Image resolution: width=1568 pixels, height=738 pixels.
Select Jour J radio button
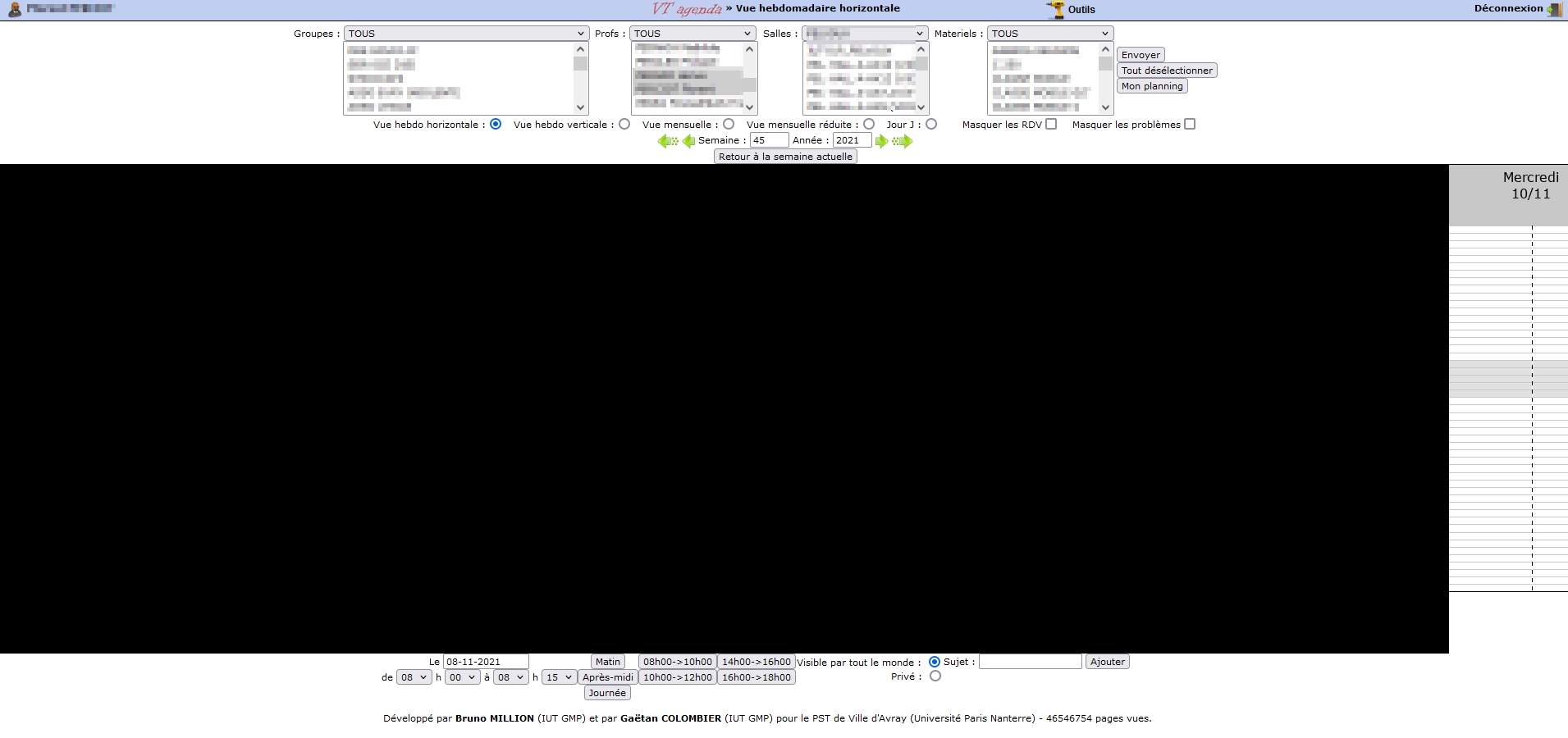pos(931,125)
